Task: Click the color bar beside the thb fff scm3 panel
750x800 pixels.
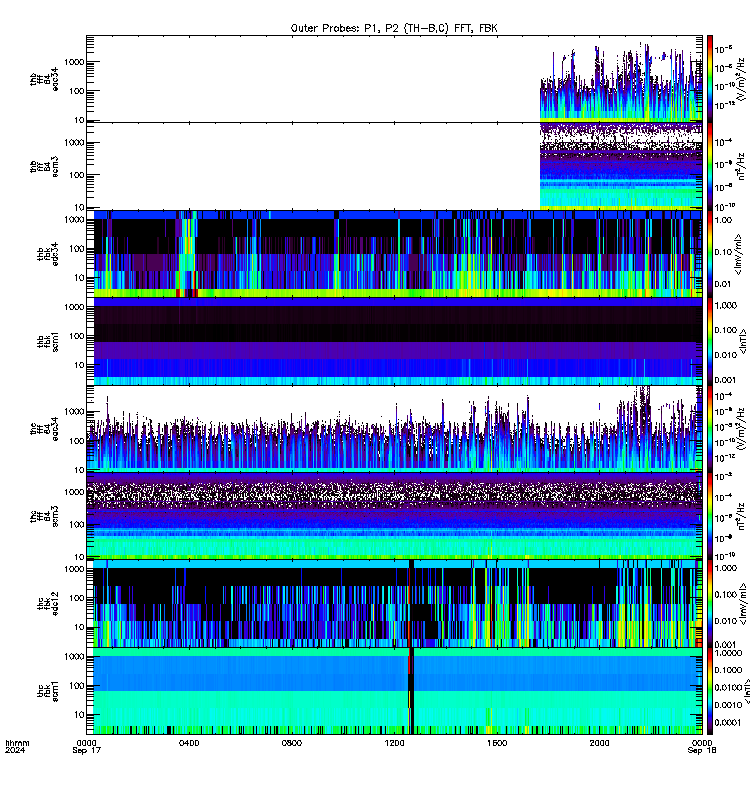Action: click(x=709, y=166)
